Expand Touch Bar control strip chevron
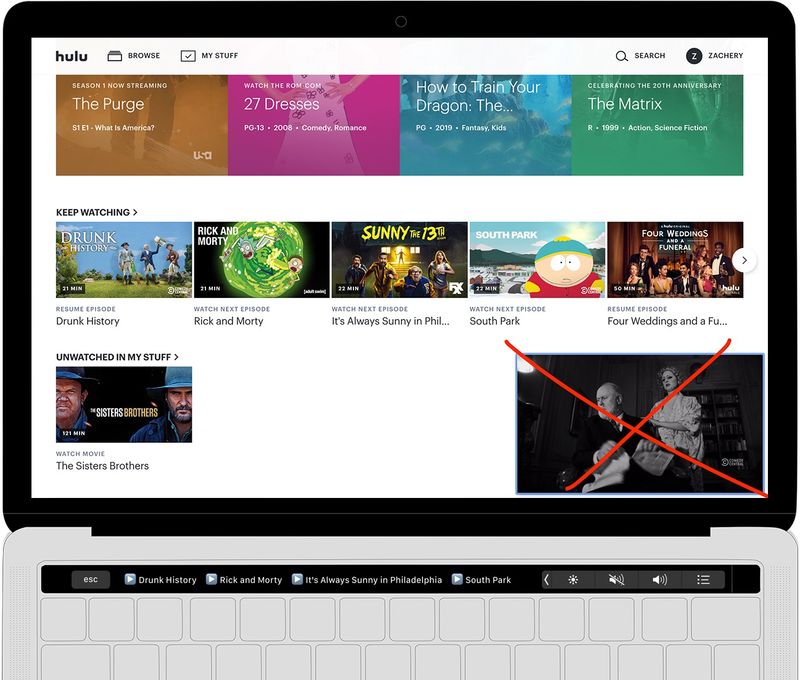Screen dimensions: 800x680 pyautogui.click(x=546, y=580)
